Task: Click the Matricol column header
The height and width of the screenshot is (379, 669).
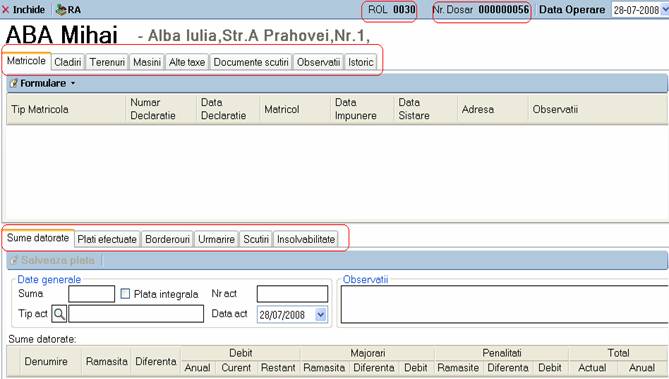Action: (x=295, y=109)
